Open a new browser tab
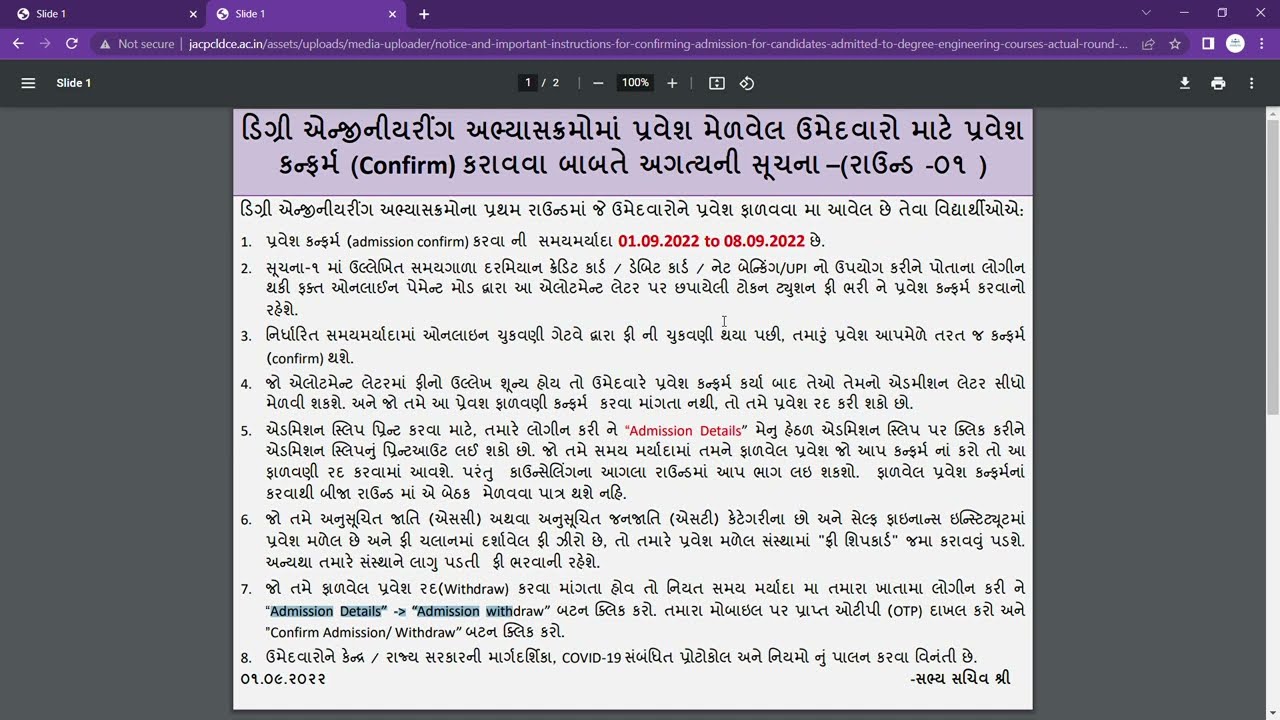This screenshot has height=720, width=1280. (x=424, y=14)
